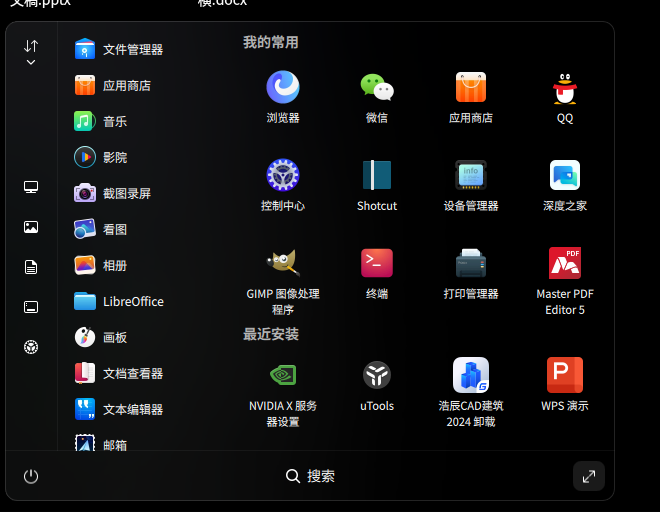Viewport: 660px width, 512px height.
Task: Launch WPS 演示 from 最近安装
Action: tap(564, 385)
